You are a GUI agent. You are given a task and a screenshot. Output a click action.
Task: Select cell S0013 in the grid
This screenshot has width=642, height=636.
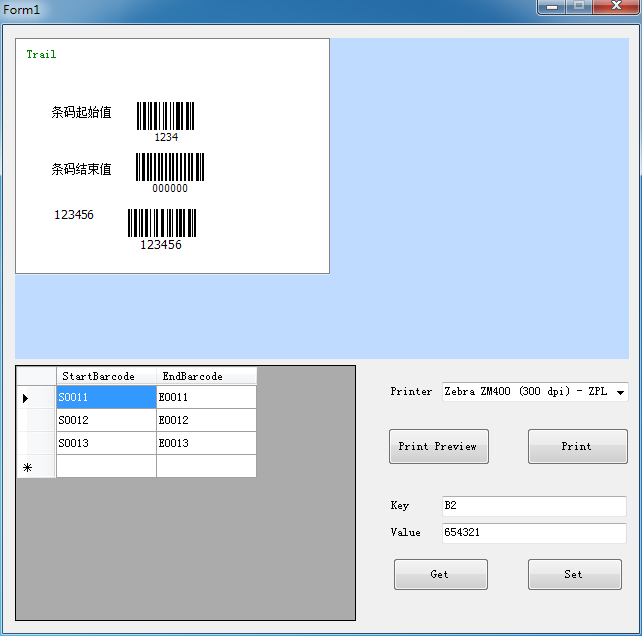pos(106,443)
